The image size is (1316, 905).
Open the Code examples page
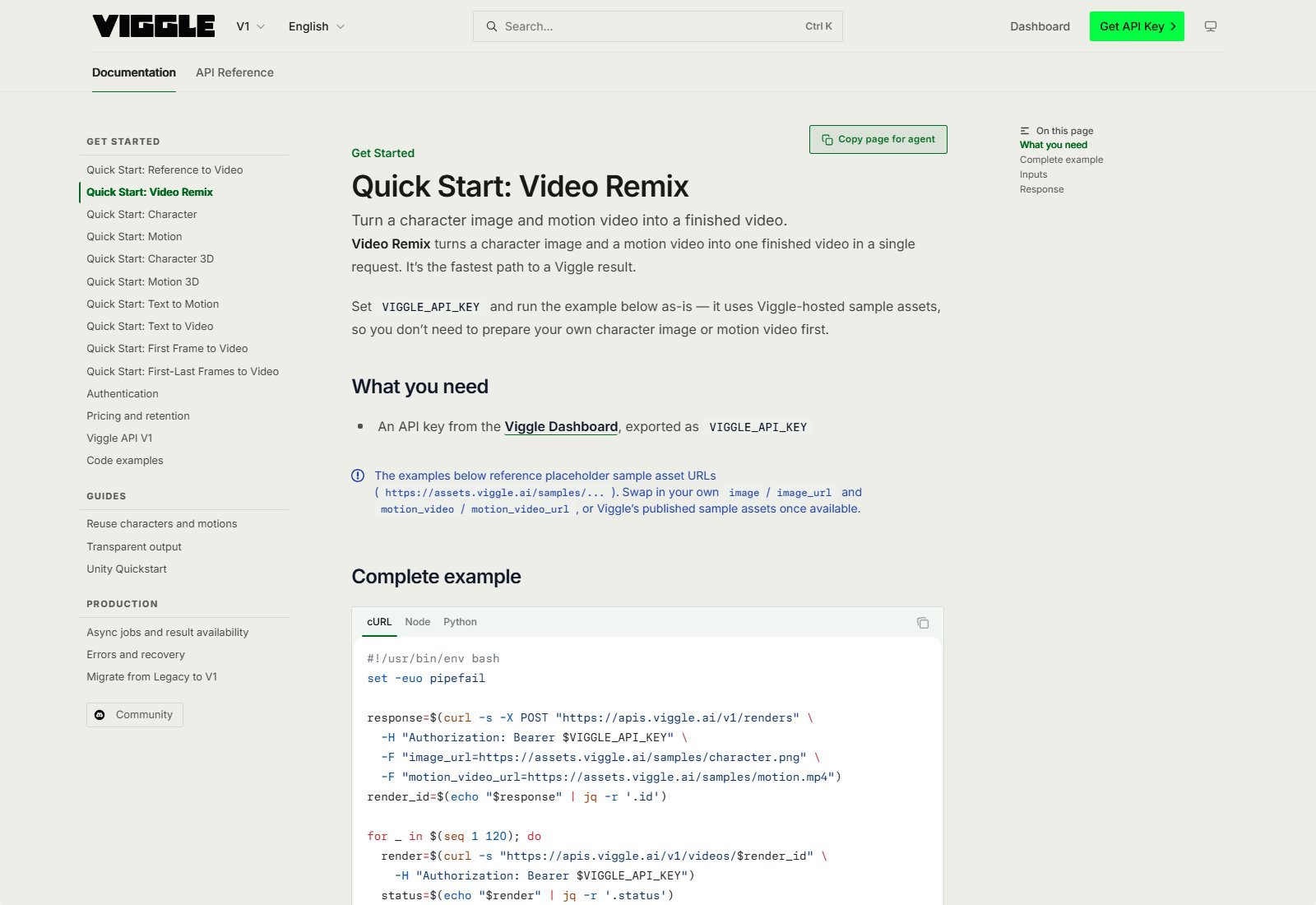[125, 460]
